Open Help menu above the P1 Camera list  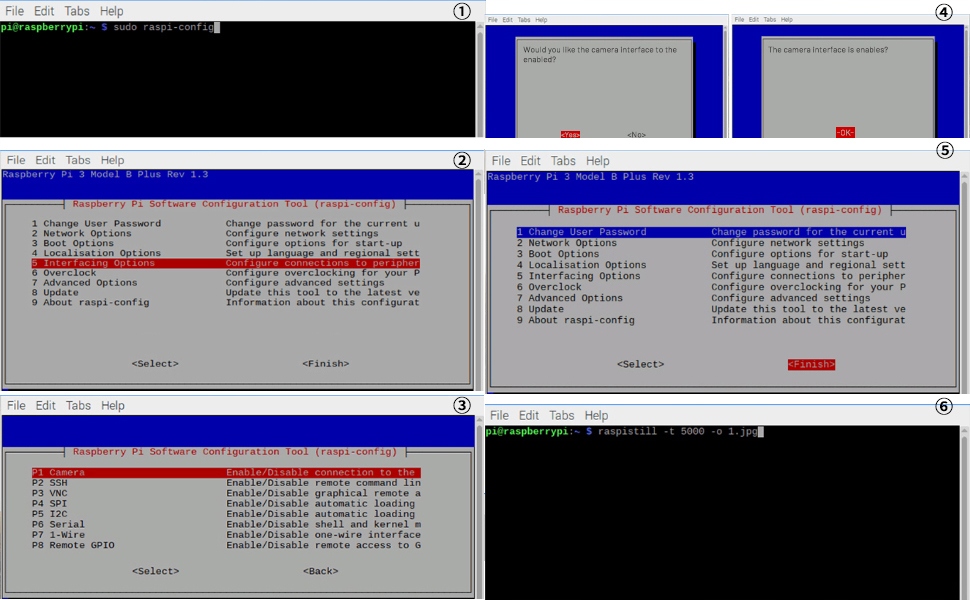click(x=113, y=406)
